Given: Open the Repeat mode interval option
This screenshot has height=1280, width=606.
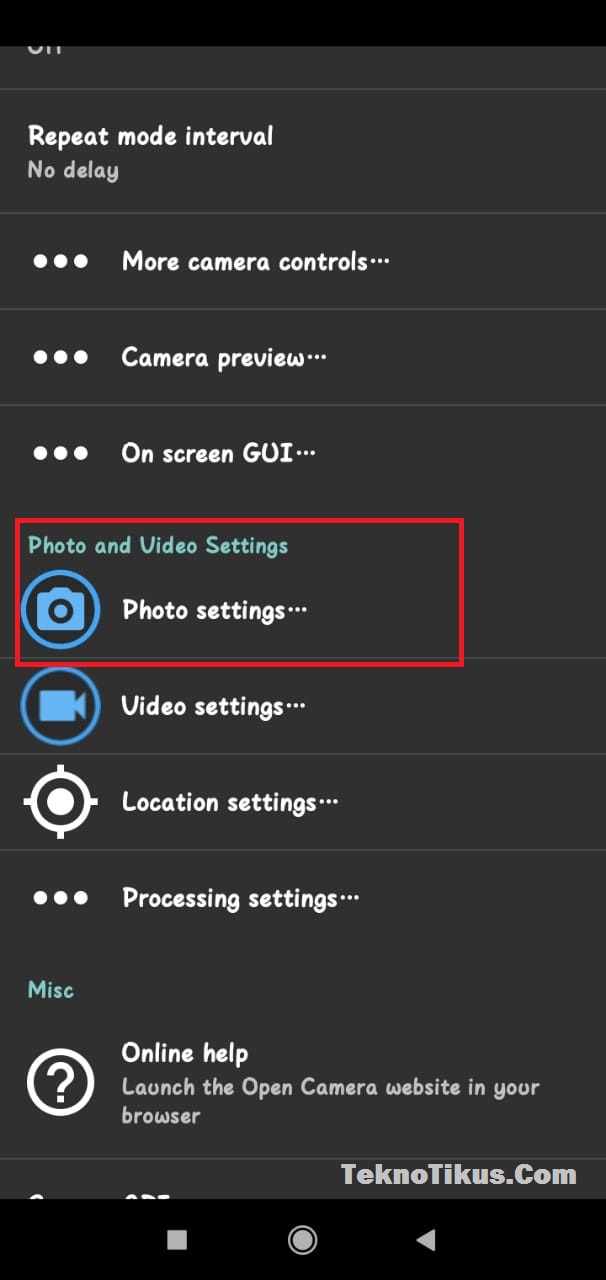Looking at the screenshot, I should tap(150, 151).
